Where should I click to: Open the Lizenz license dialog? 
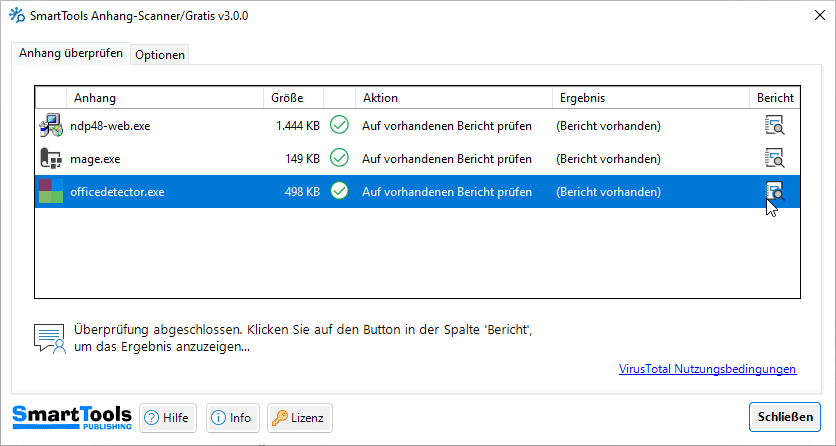click(299, 418)
